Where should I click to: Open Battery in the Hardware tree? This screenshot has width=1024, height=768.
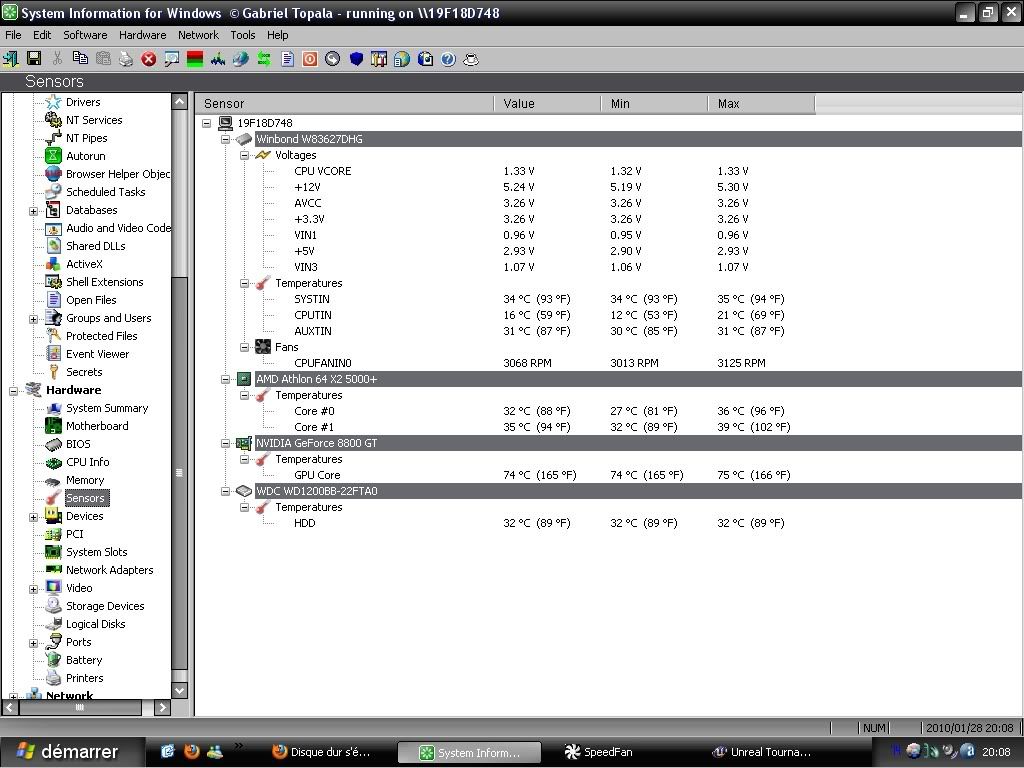pyautogui.click(x=84, y=660)
